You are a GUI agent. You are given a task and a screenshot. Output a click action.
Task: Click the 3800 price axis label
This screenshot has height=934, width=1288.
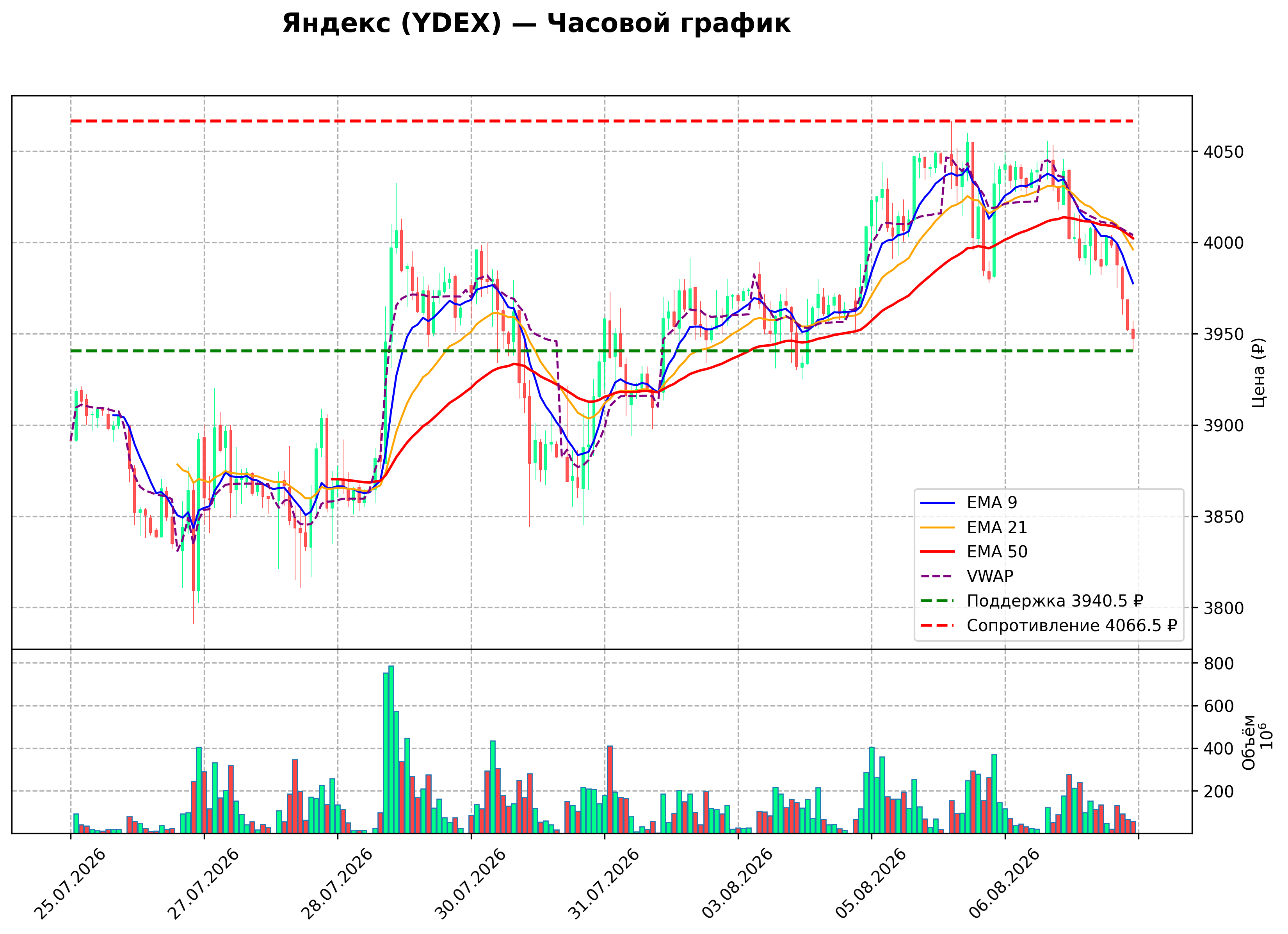click(x=1223, y=608)
